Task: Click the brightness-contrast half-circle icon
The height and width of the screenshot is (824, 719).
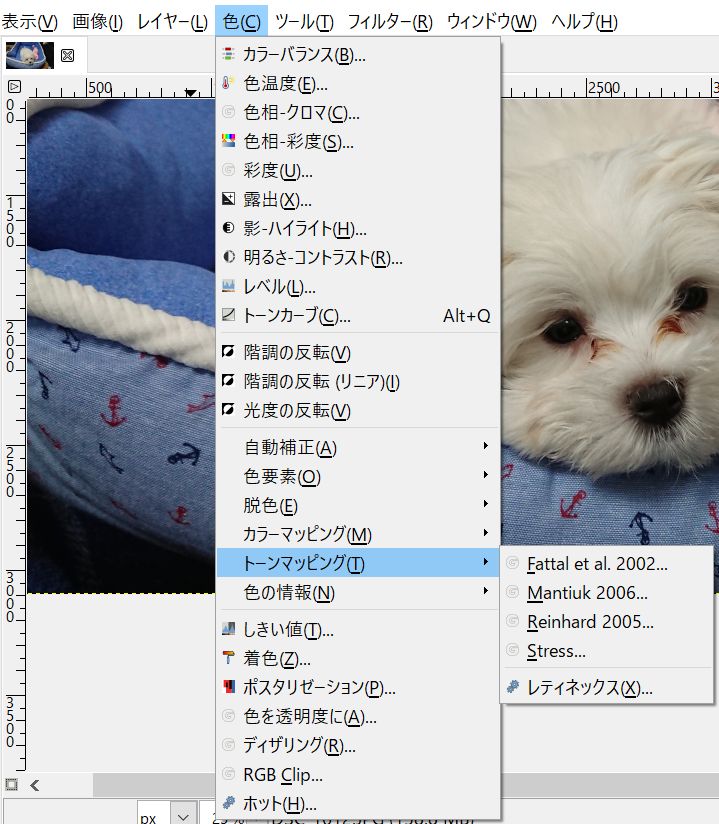Action: 228,256
